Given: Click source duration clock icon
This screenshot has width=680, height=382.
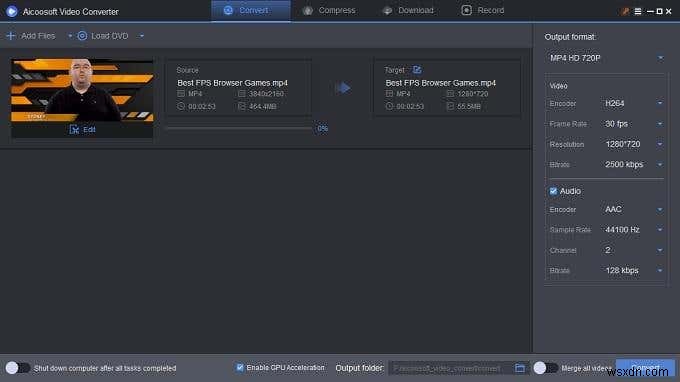Looking at the screenshot, I should pos(181,106).
